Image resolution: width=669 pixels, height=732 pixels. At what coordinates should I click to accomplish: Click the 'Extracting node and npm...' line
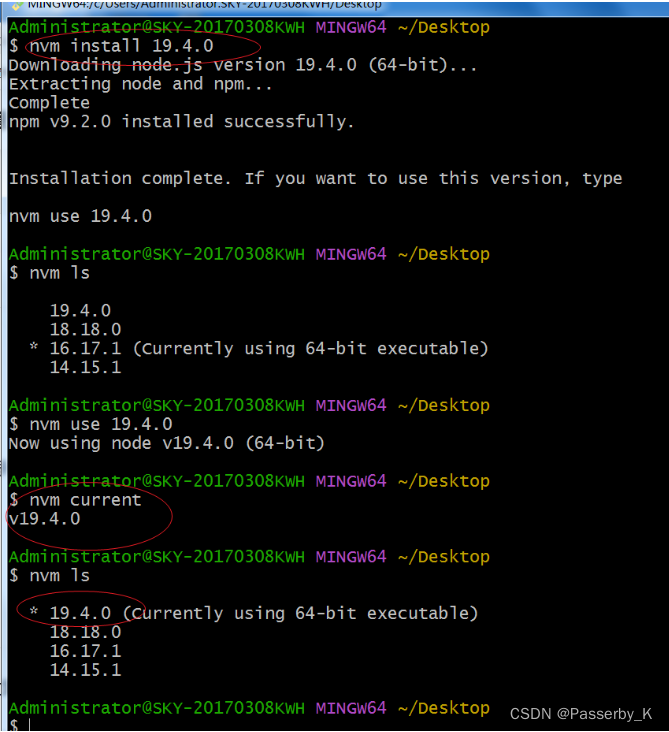(140, 84)
